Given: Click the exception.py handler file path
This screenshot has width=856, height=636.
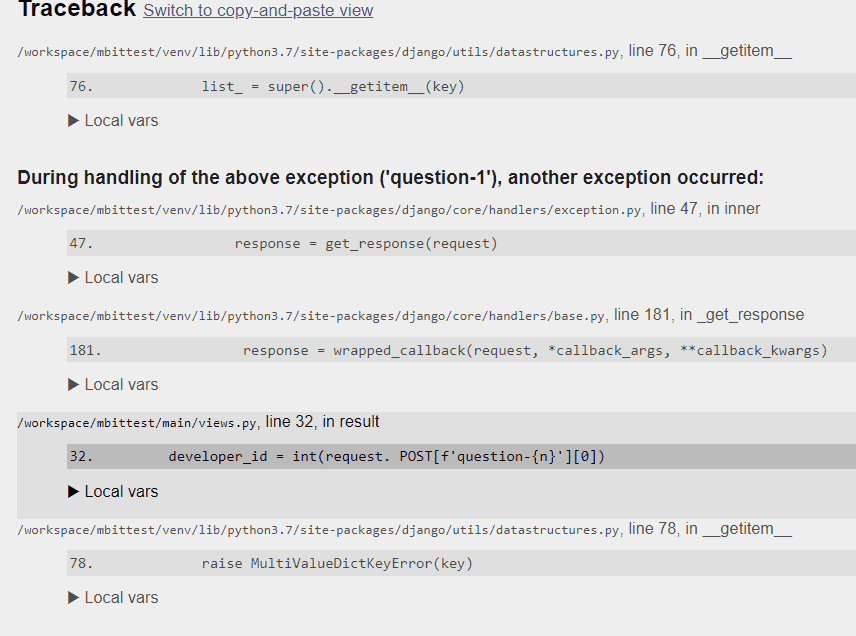Looking at the screenshot, I should [x=330, y=210].
